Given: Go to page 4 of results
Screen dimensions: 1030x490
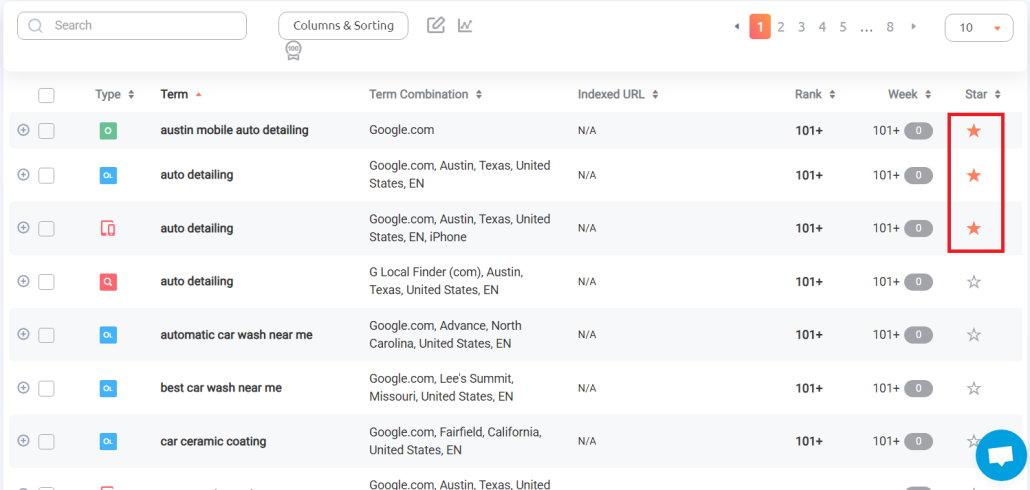Looking at the screenshot, I should pos(822,27).
